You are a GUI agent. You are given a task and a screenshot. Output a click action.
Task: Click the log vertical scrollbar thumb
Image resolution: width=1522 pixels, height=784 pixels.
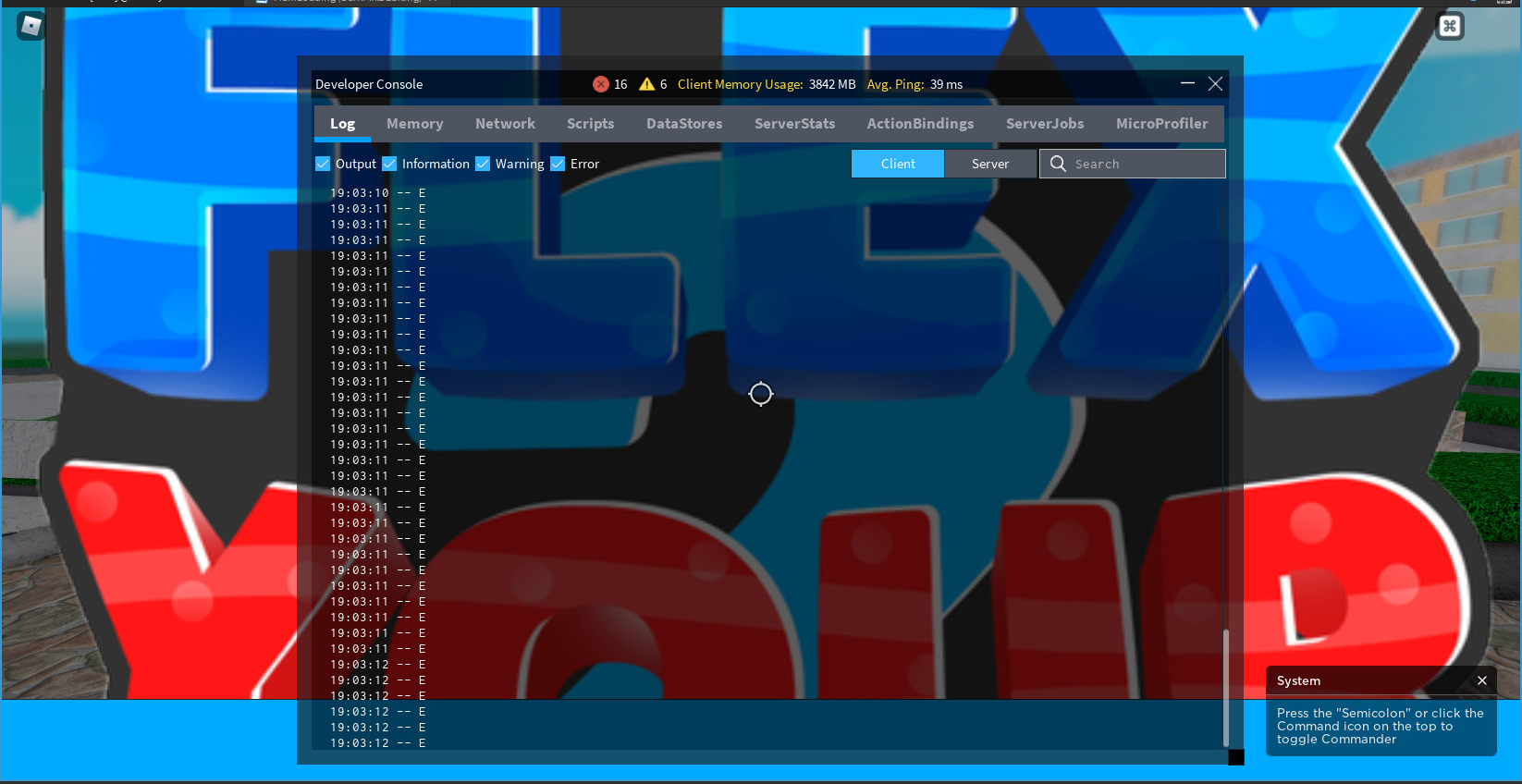1226,688
